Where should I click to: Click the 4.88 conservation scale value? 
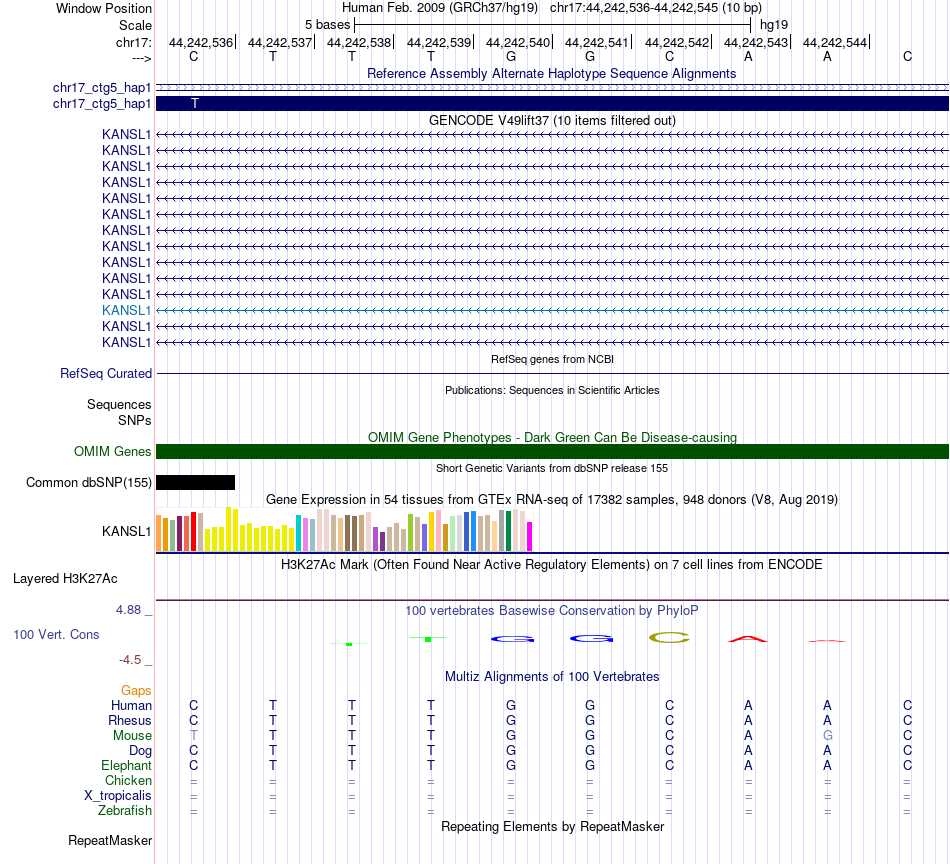(128, 610)
